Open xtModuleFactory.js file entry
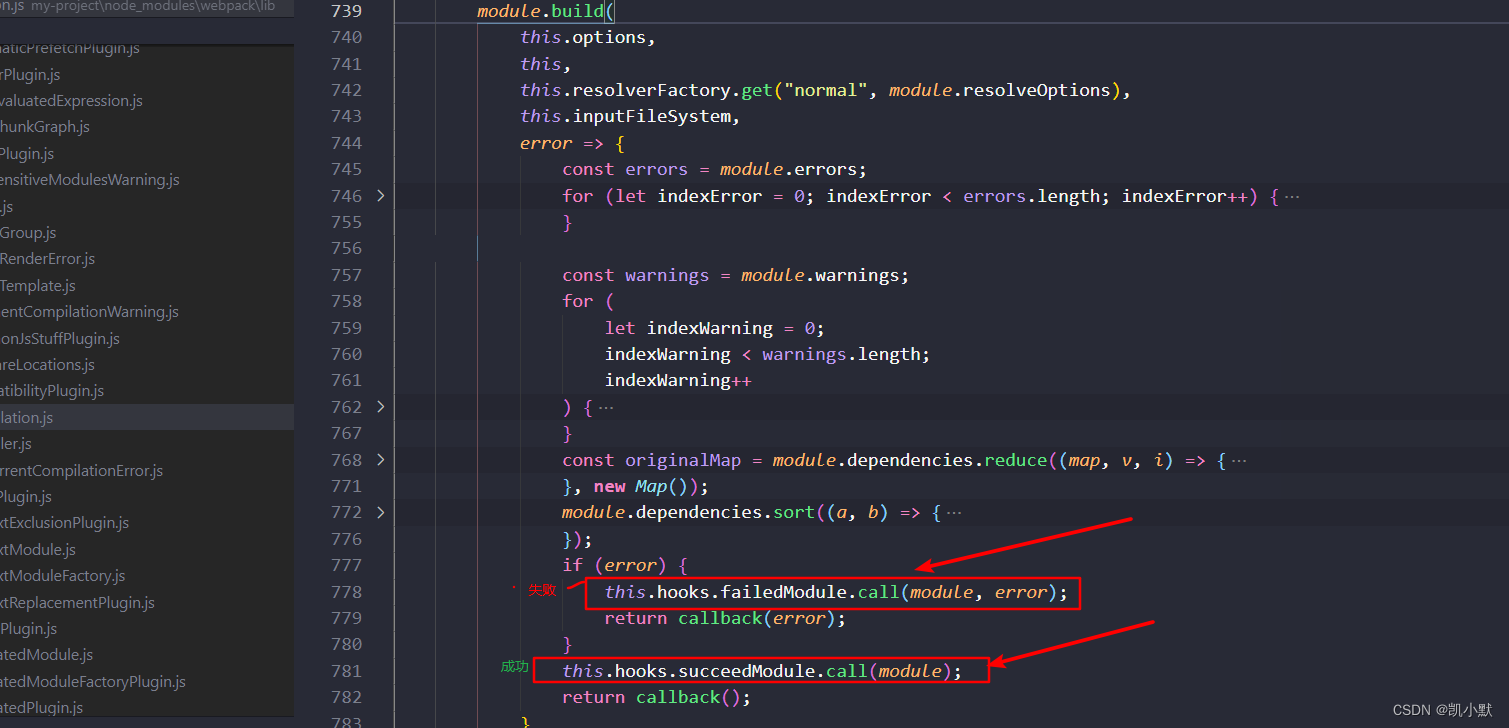Screen dimensions: 1509x728 63,576
